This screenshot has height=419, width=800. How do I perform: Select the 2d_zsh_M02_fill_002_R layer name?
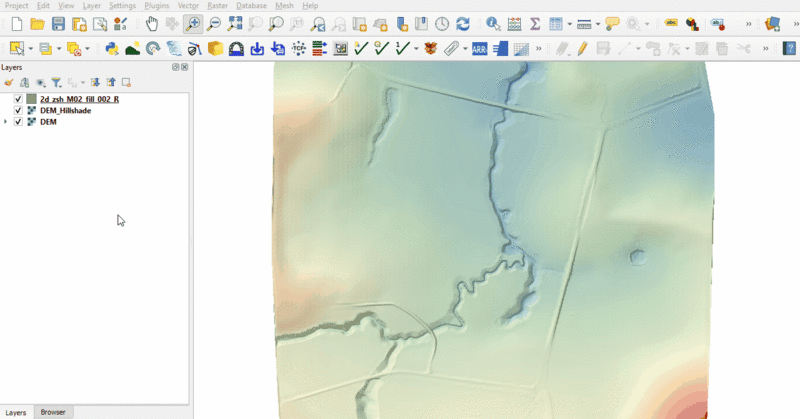pyautogui.click(x=79, y=100)
